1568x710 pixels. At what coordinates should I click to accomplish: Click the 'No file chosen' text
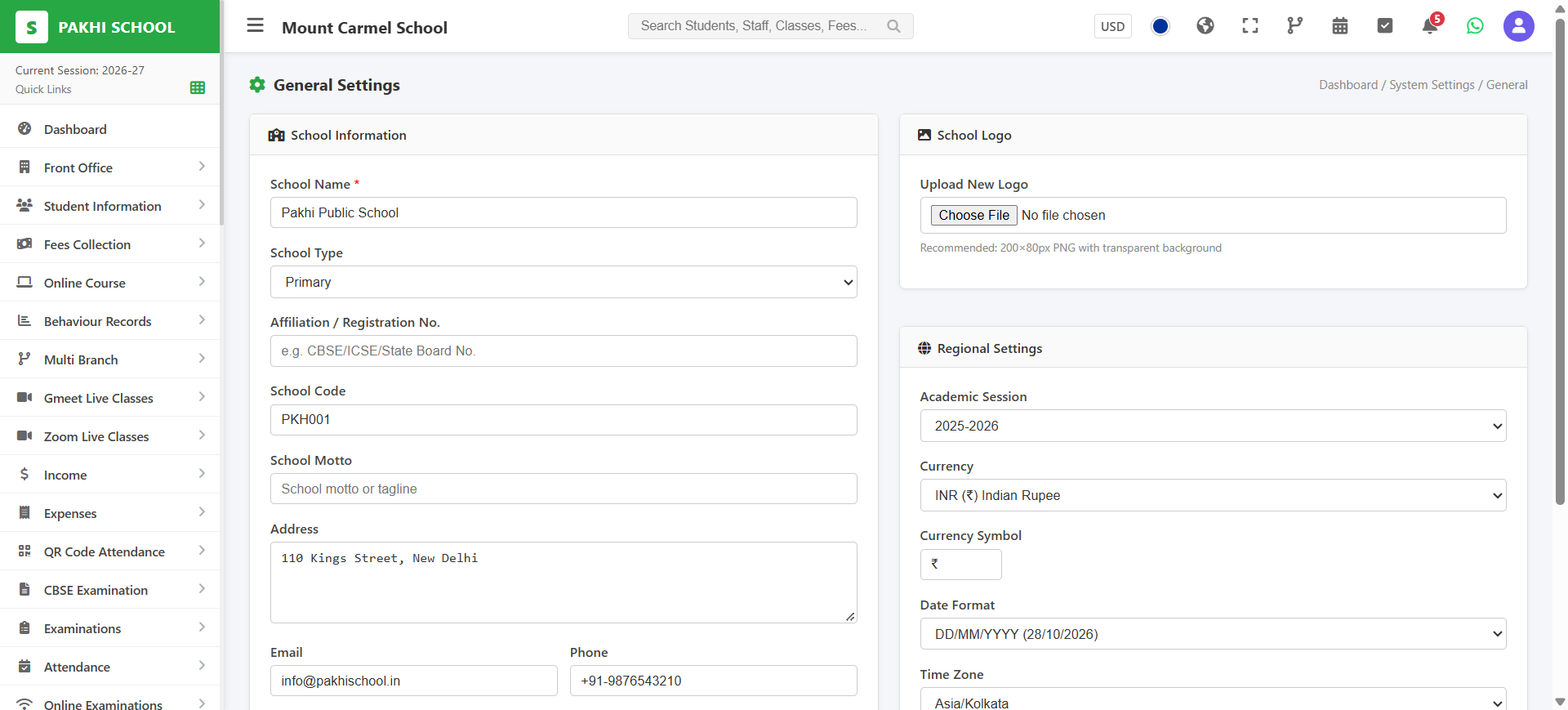pos(1063,215)
